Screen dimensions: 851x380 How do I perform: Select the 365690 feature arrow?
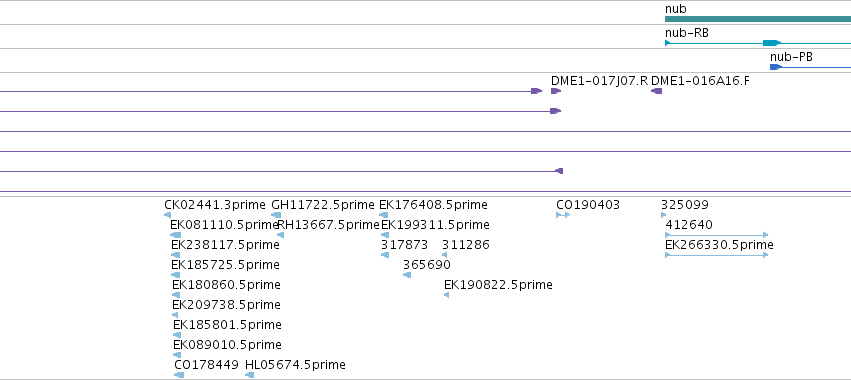coord(407,275)
